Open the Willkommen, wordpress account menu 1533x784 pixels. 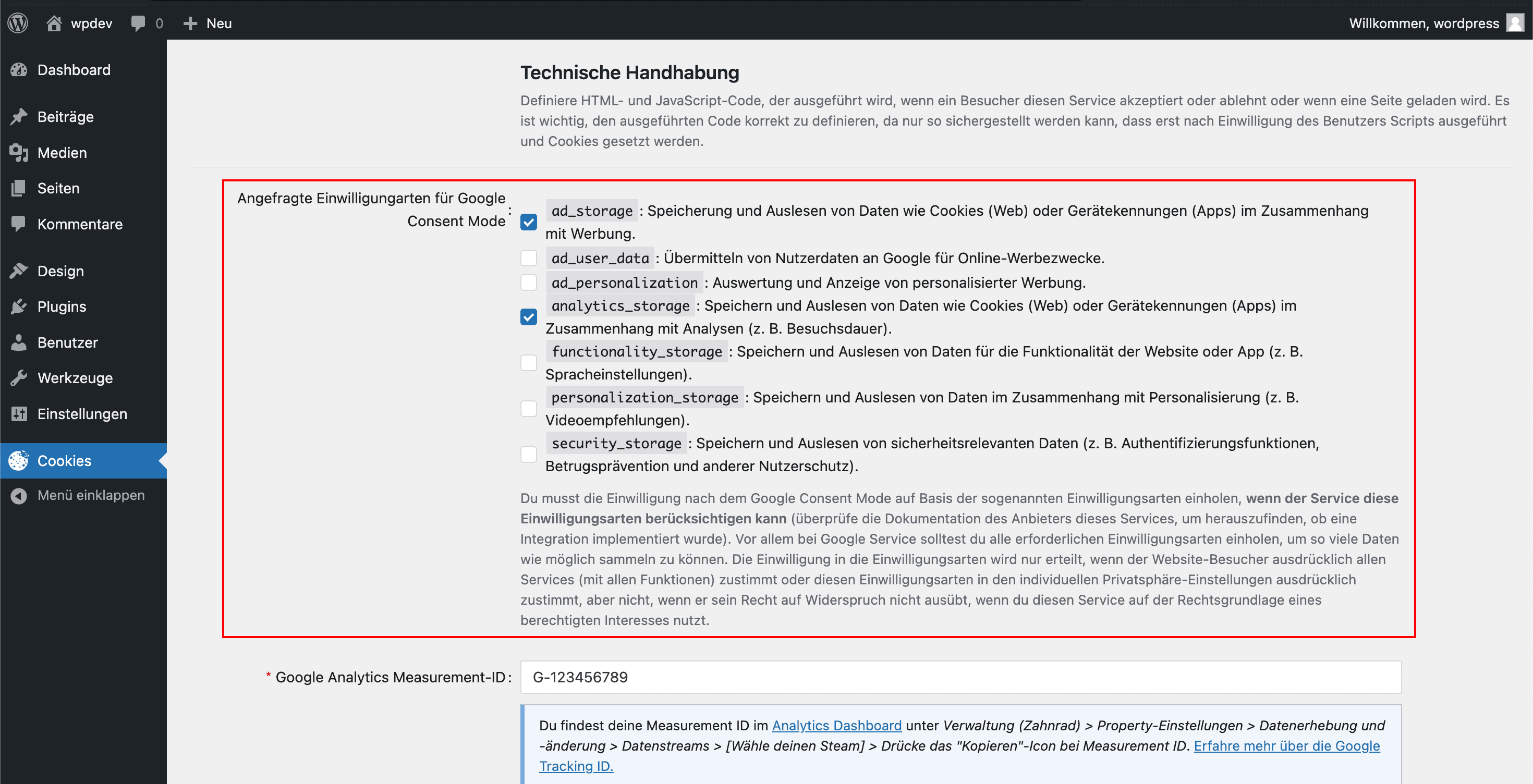(x=1423, y=23)
